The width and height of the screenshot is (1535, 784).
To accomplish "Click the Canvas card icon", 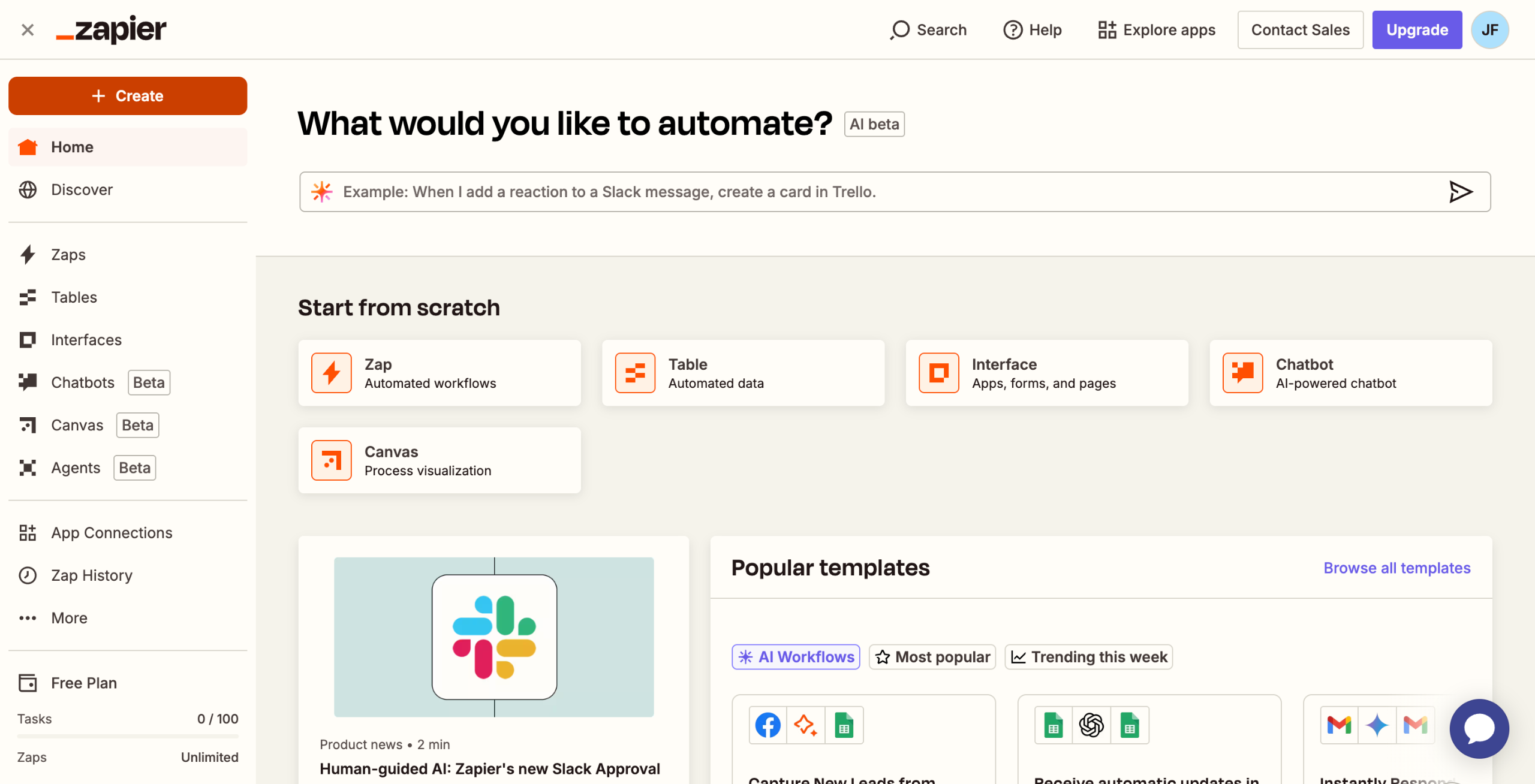I will tap(331, 460).
